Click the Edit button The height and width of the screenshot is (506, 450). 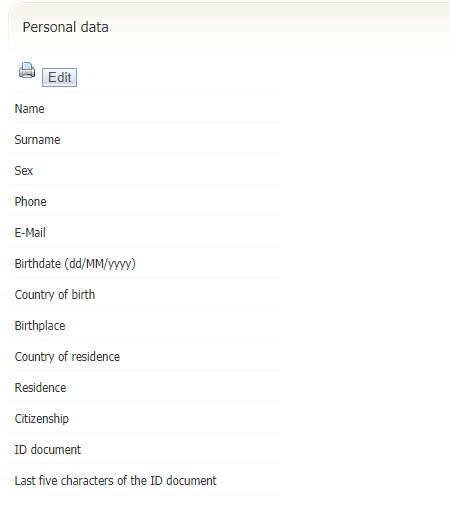coord(59,77)
